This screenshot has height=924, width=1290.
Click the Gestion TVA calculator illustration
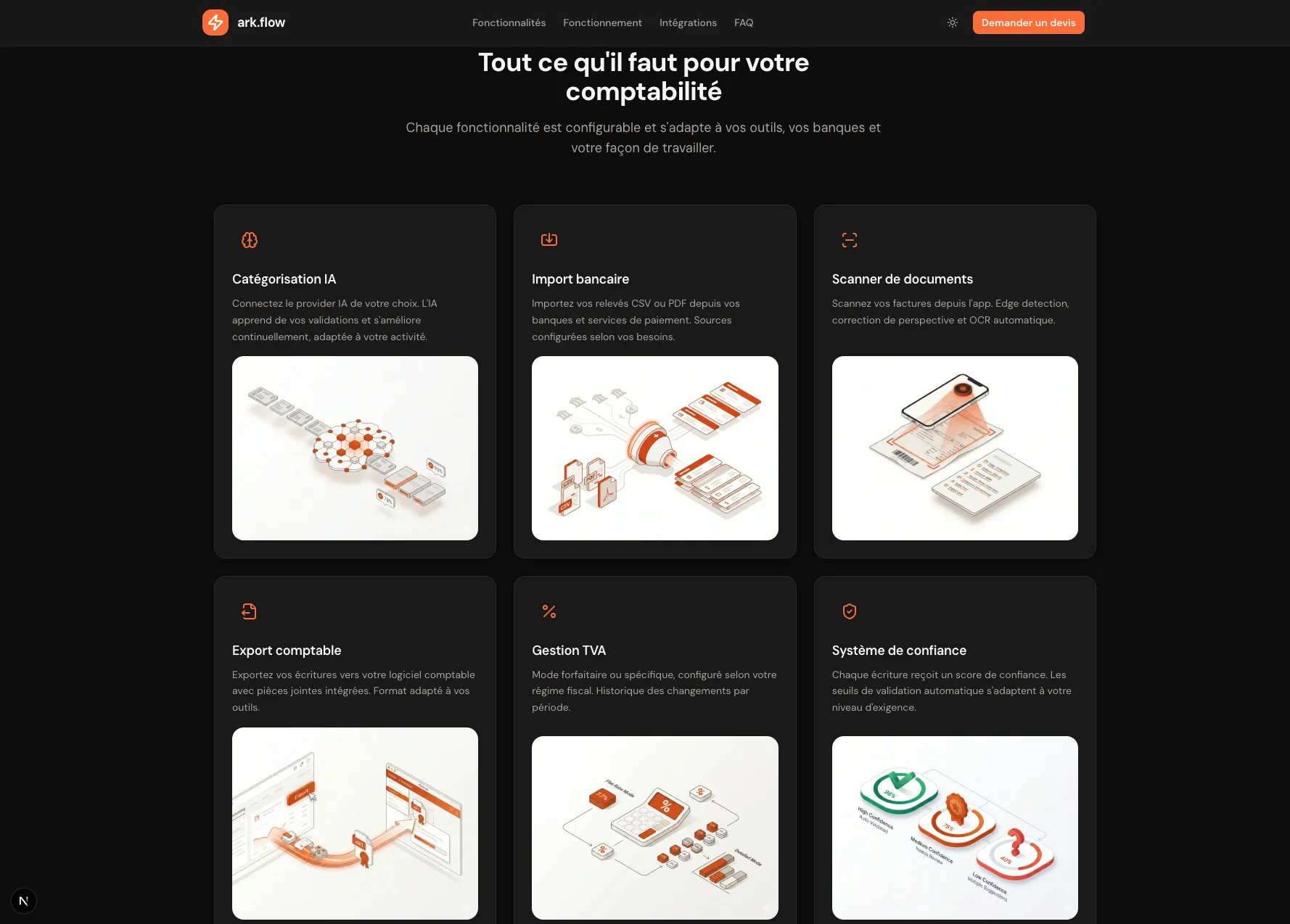pyautogui.click(x=655, y=828)
